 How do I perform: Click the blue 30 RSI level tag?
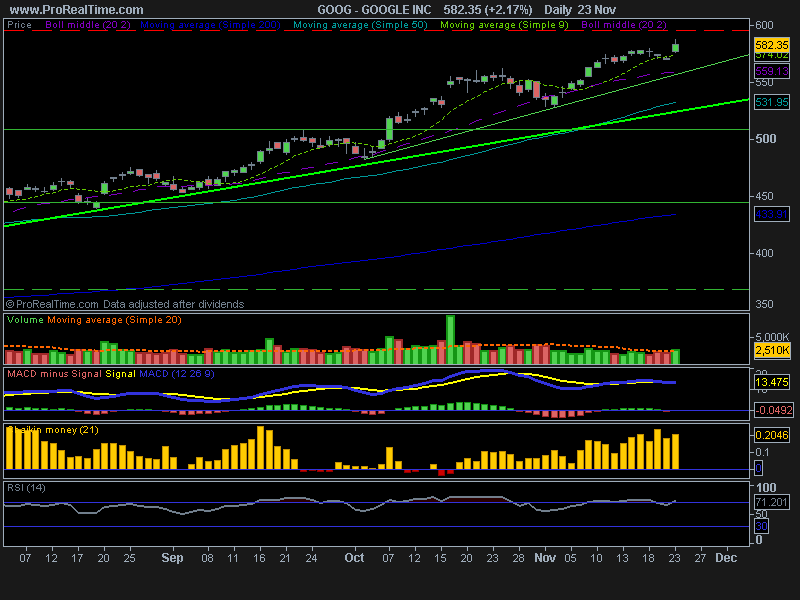pyautogui.click(x=761, y=526)
